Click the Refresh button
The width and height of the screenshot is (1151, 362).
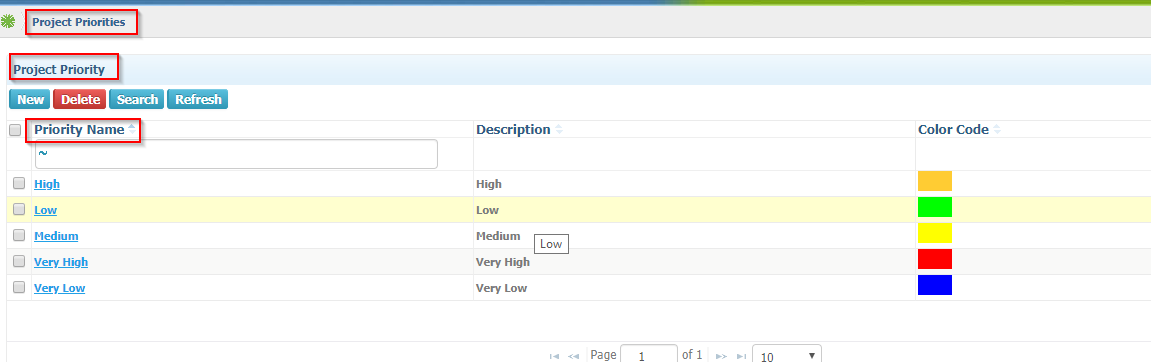coord(198,99)
